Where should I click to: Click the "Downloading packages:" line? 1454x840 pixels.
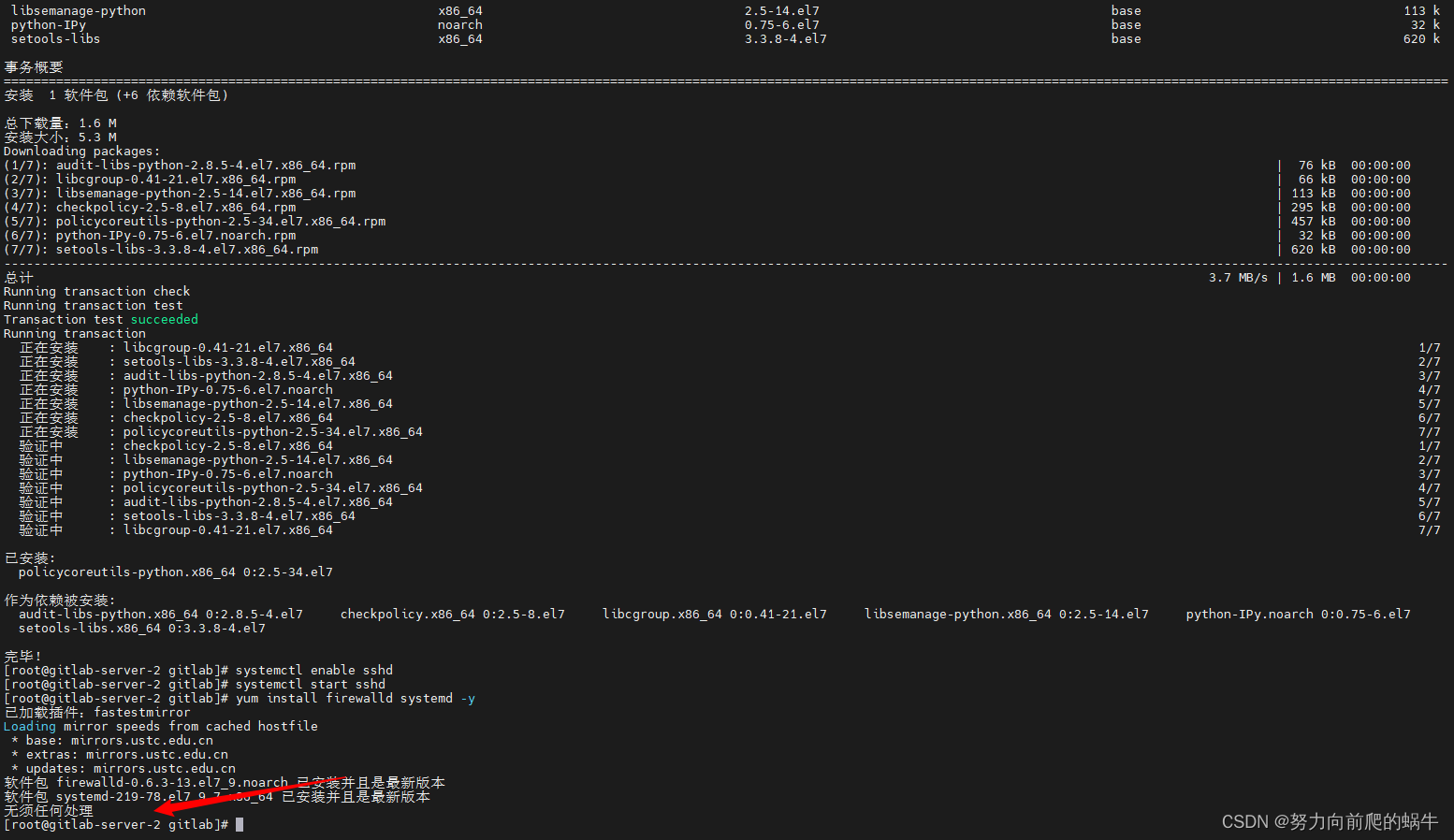coord(82,152)
